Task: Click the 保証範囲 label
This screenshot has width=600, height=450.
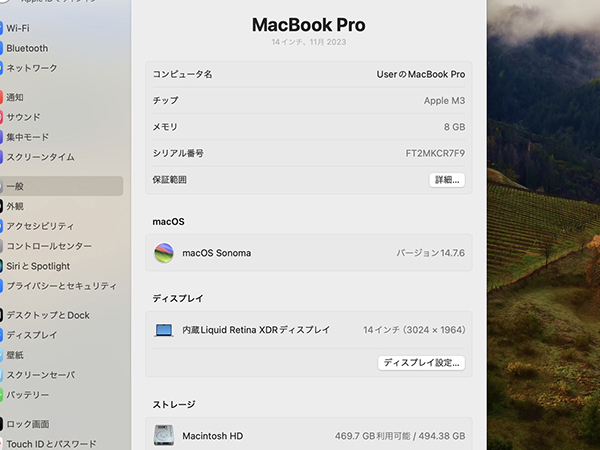Action: coord(170,180)
